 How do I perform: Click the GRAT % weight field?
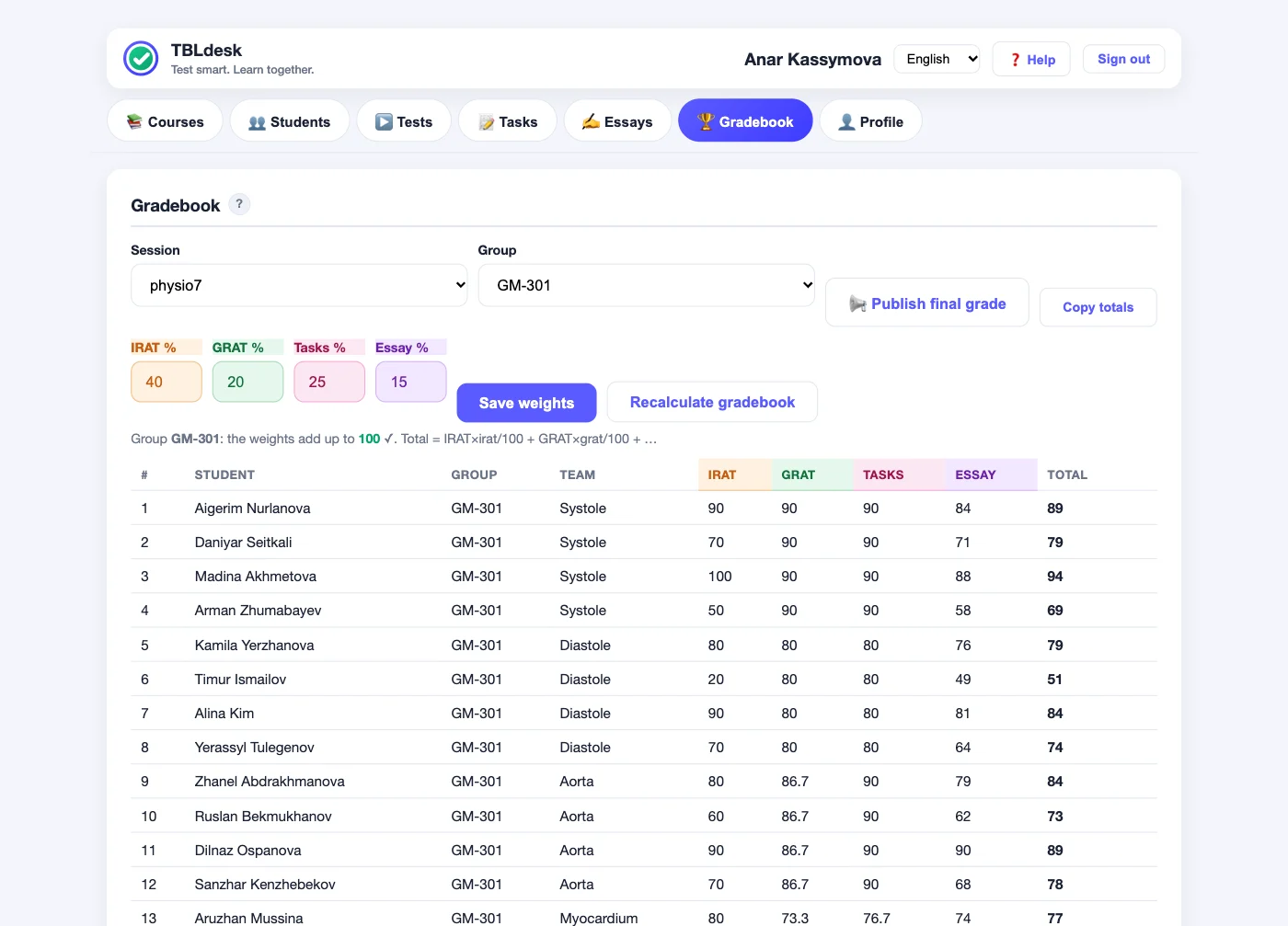247,382
